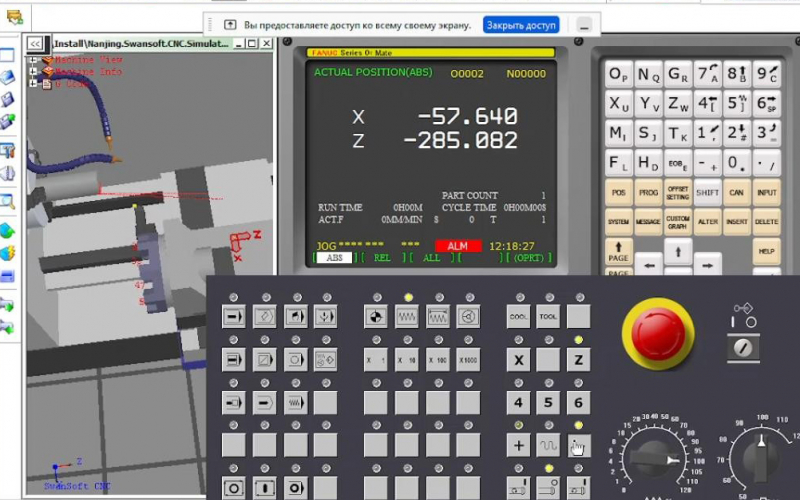Expand the G Code tree node
The width and height of the screenshot is (800, 500).
(x=33, y=83)
